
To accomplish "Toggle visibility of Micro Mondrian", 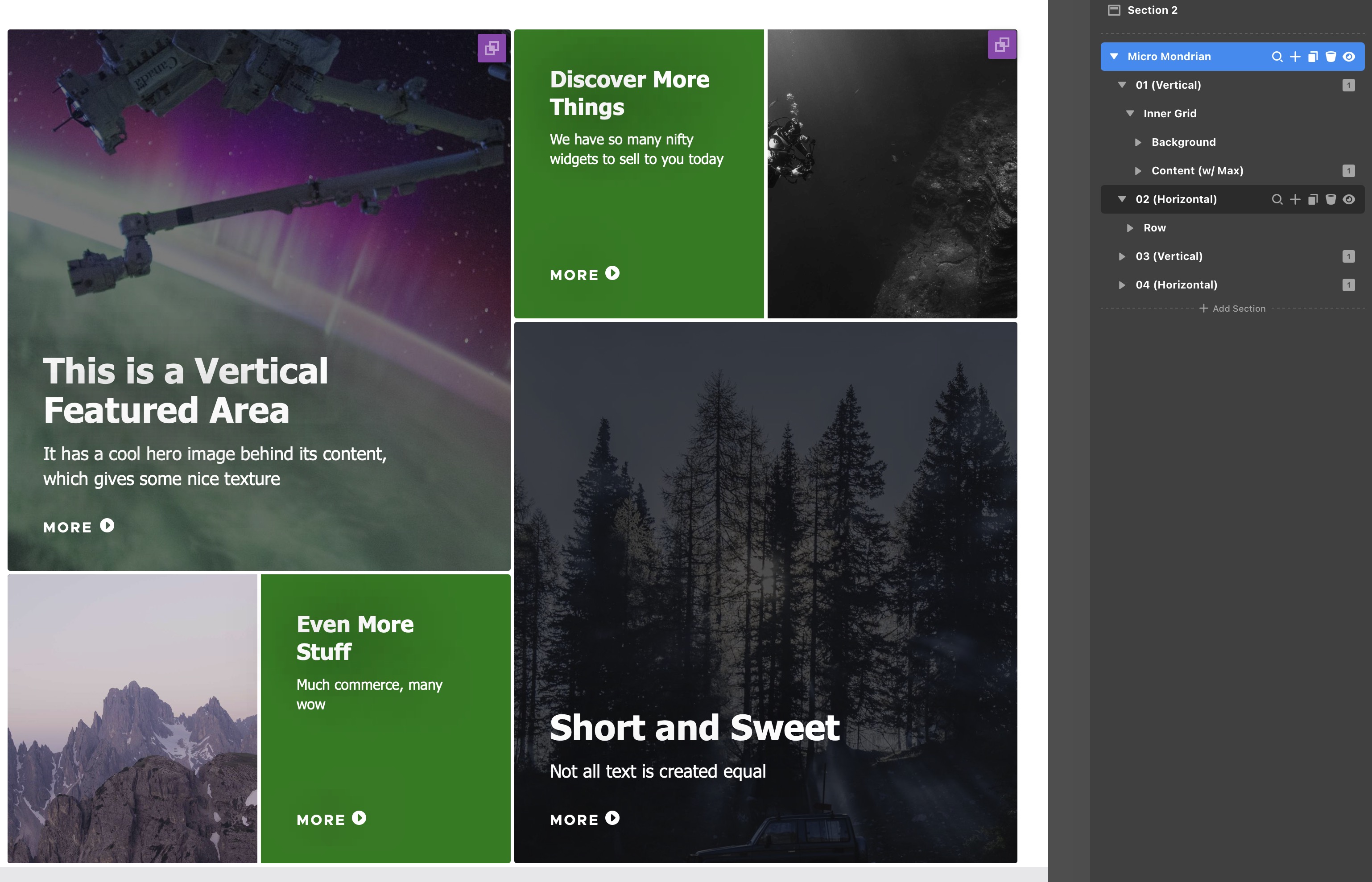I will point(1349,57).
